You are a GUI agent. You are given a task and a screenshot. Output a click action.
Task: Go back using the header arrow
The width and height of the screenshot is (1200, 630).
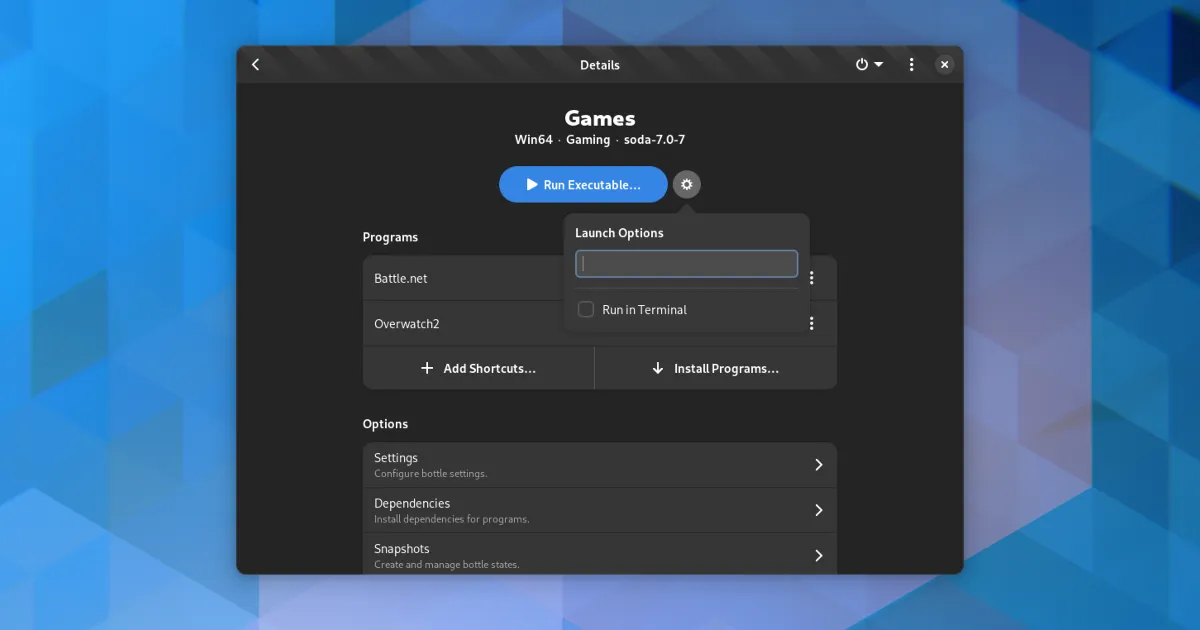click(x=255, y=65)
